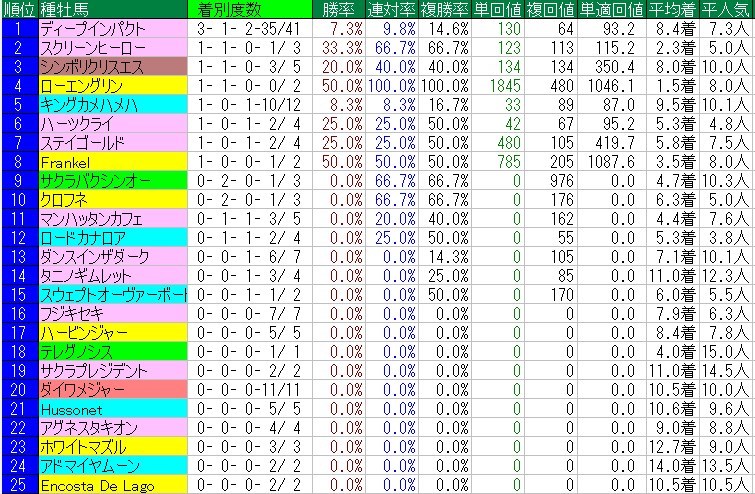Sort by the 種牡馬 column header
Screen dimensions: 755x494
point(113,9)
